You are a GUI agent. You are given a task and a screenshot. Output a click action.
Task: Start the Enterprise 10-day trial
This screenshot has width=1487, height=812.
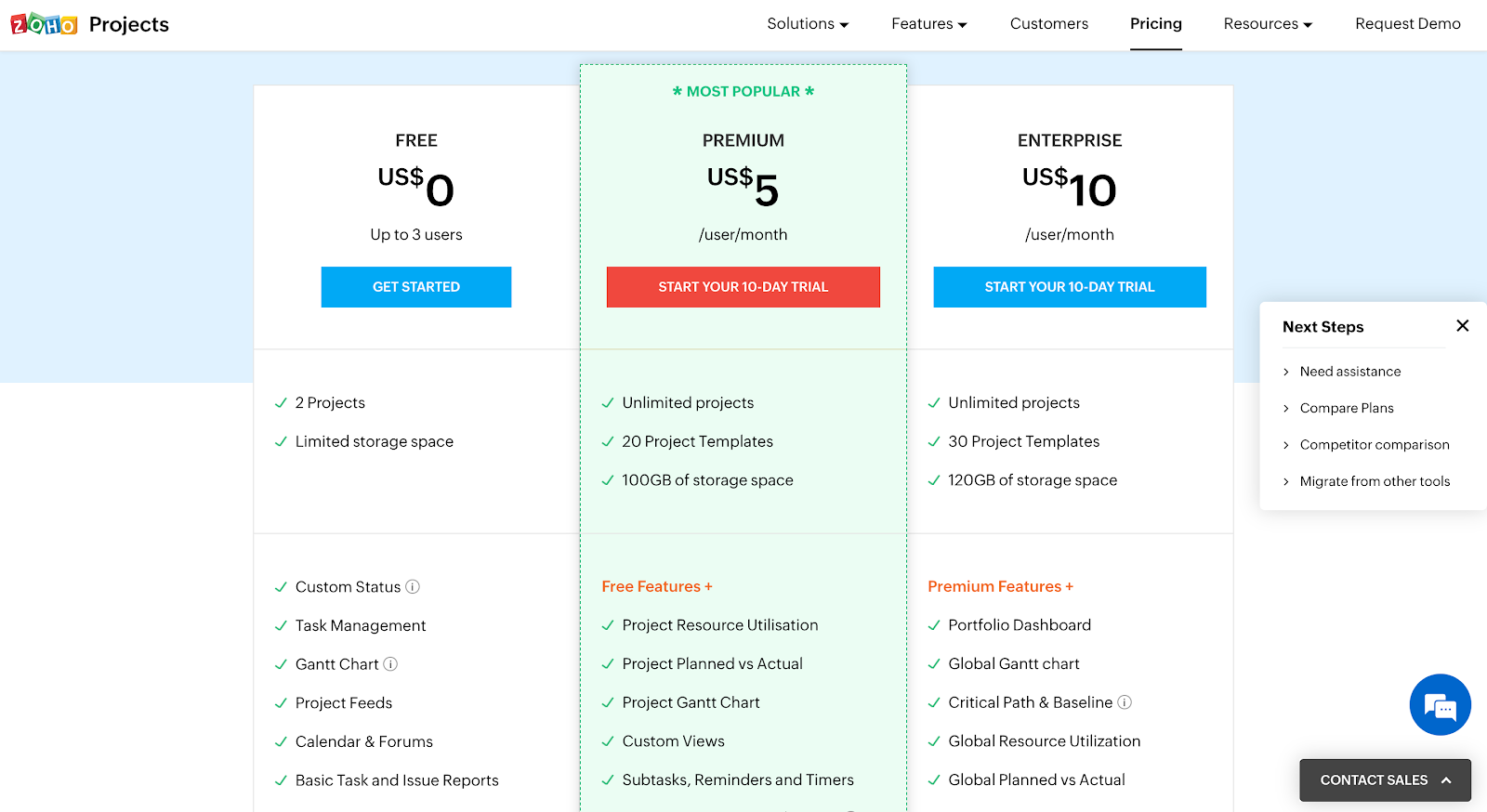point(1070,287)
